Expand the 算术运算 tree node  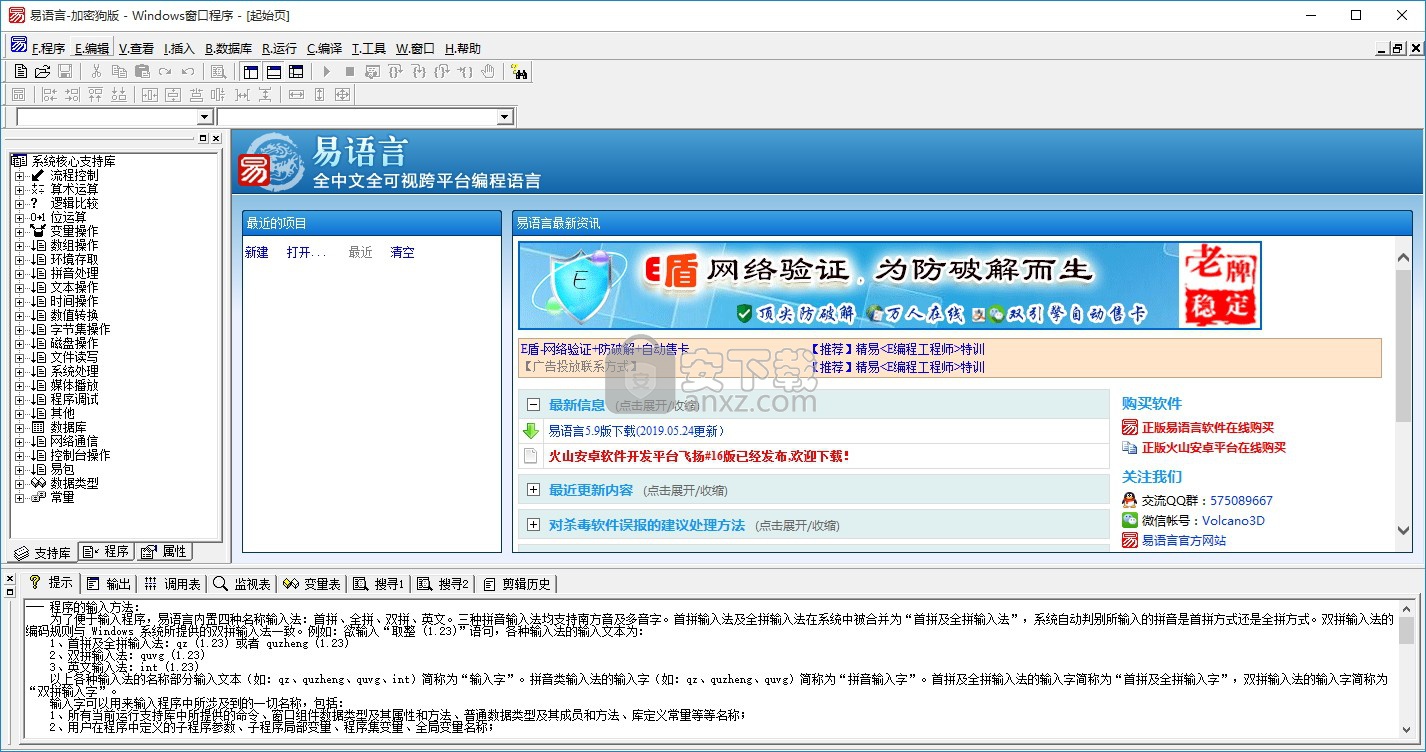point(19,190)
